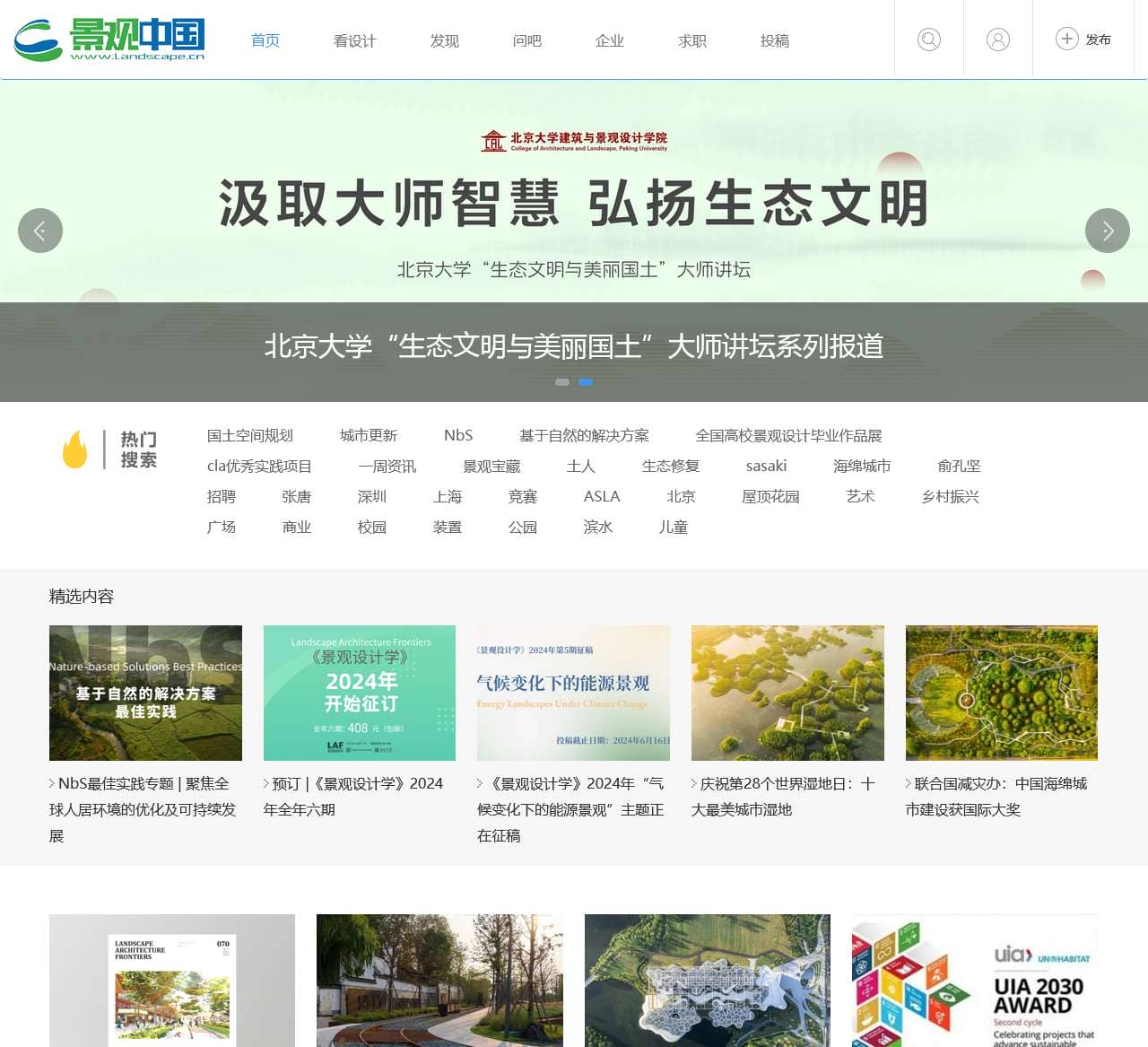The height and width of the screenshot is (1047, 1148).
Task: Open the 问吧 navigation item
Action: pos(527,40)
